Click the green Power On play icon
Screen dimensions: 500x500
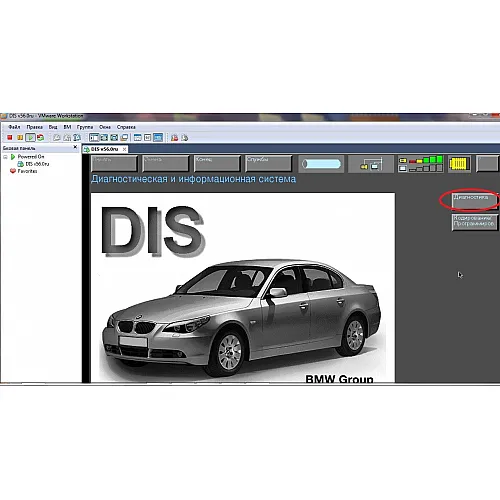pyautogui.click(x=30, y=137)
